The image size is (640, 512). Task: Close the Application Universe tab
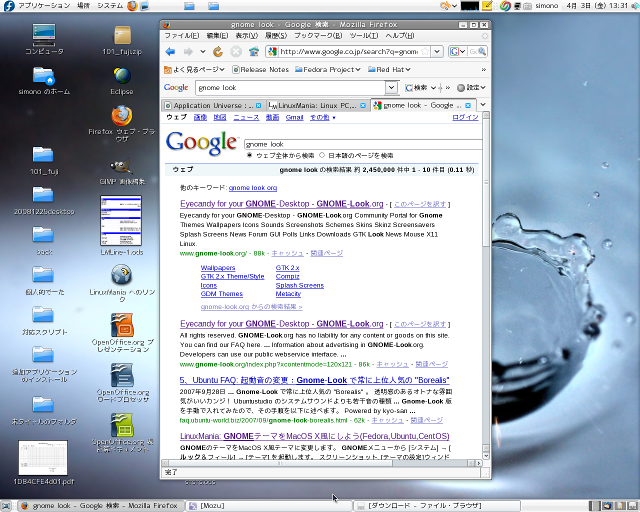pos(258,106)
